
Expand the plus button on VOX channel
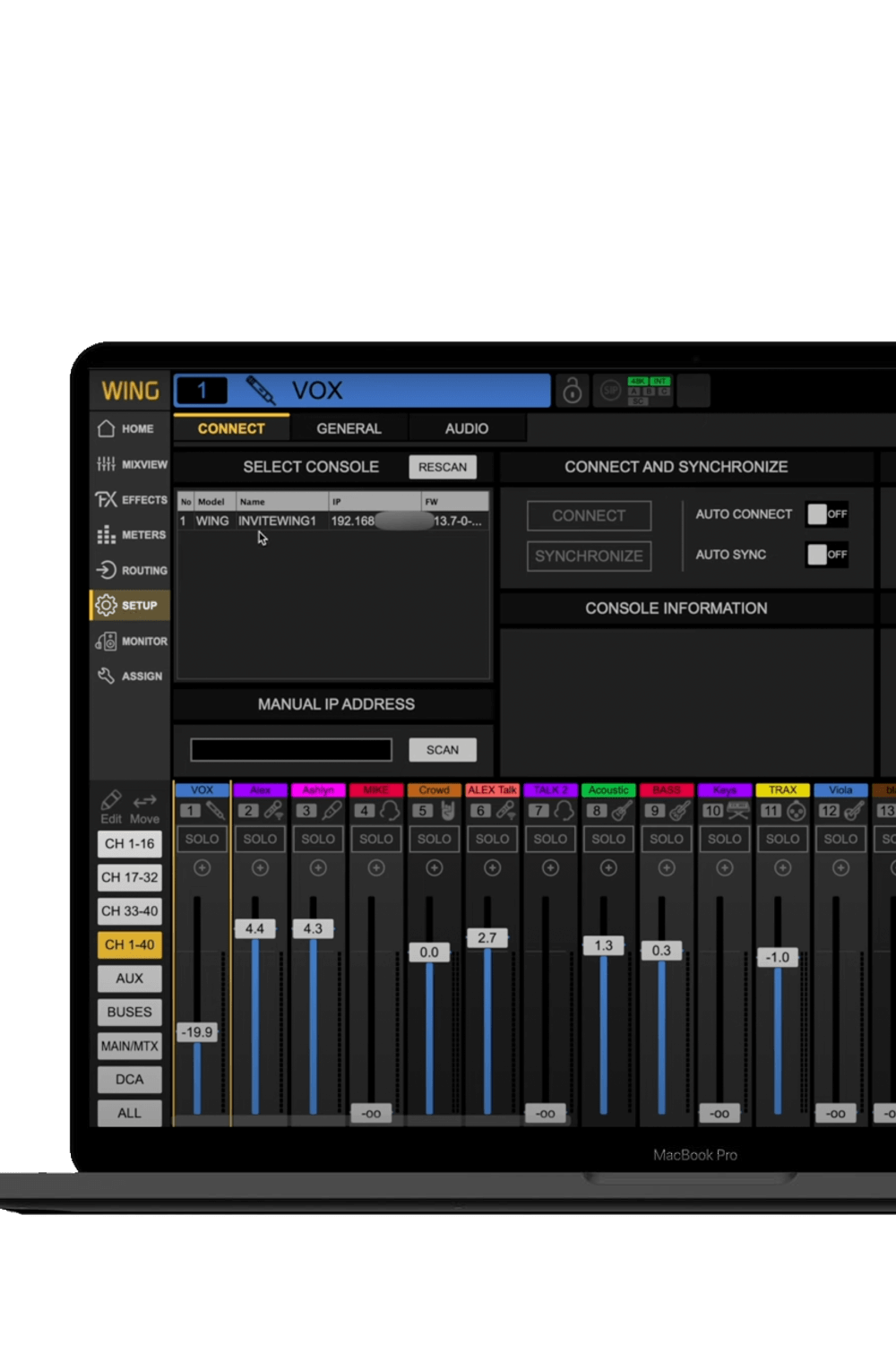click(202, 867)
